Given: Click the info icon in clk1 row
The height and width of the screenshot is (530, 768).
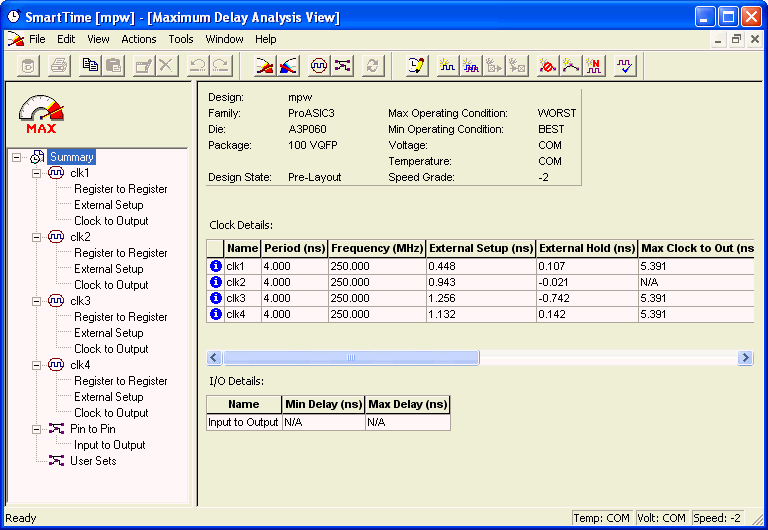Looking at the screenshot, I should pos(216,266).
